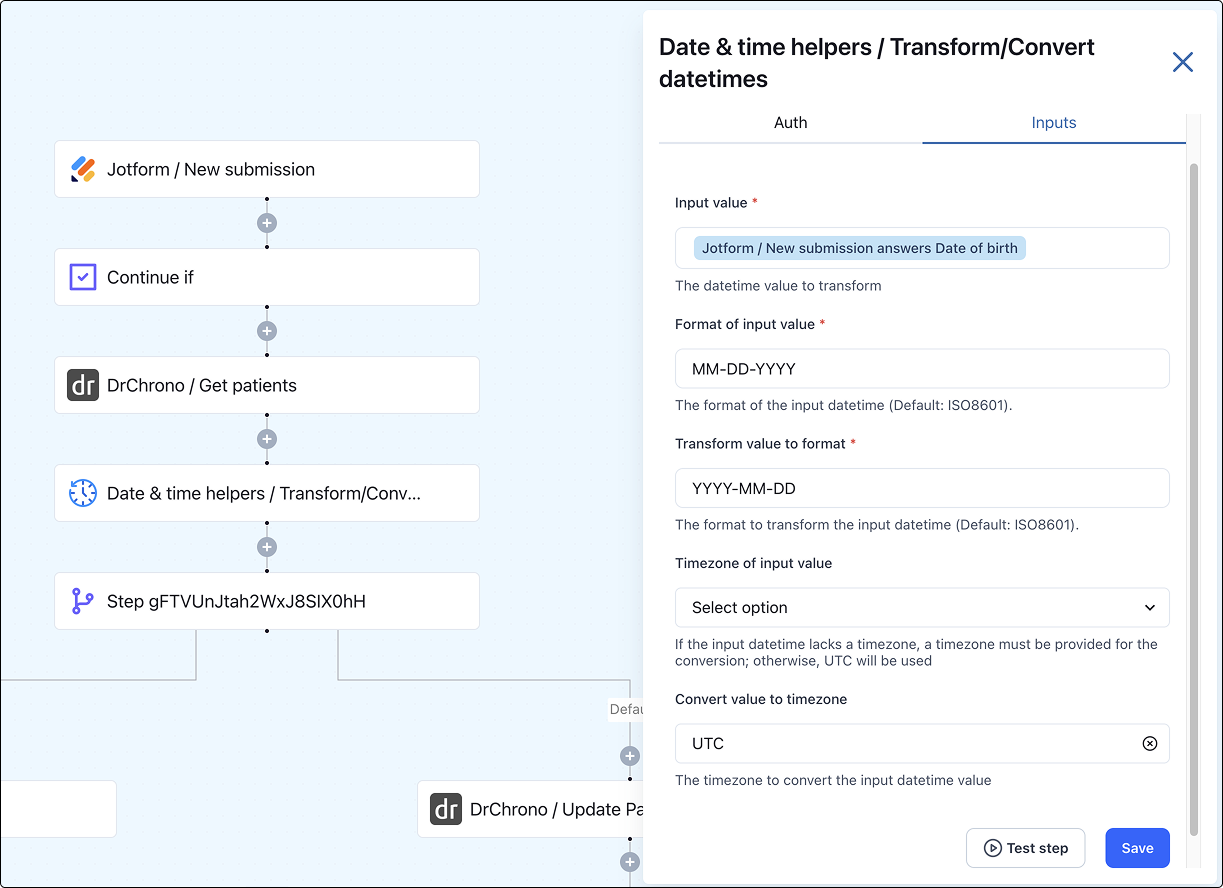Click the panel's vertical scrollbar

point(1193,500)
